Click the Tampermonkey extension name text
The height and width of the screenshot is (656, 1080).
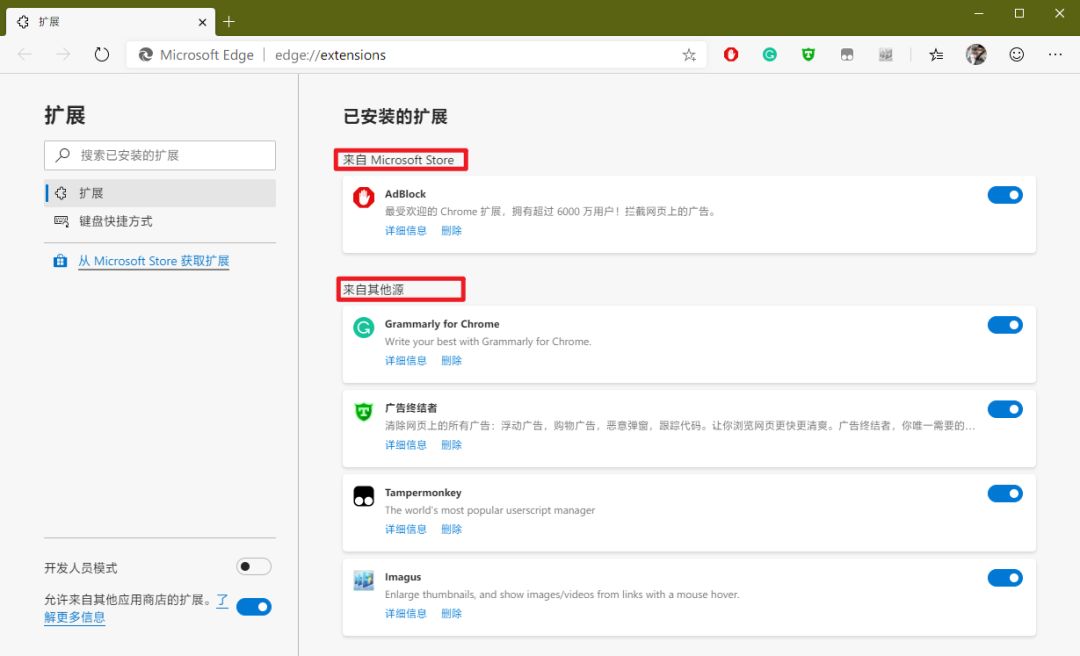[x=423, y=493]
